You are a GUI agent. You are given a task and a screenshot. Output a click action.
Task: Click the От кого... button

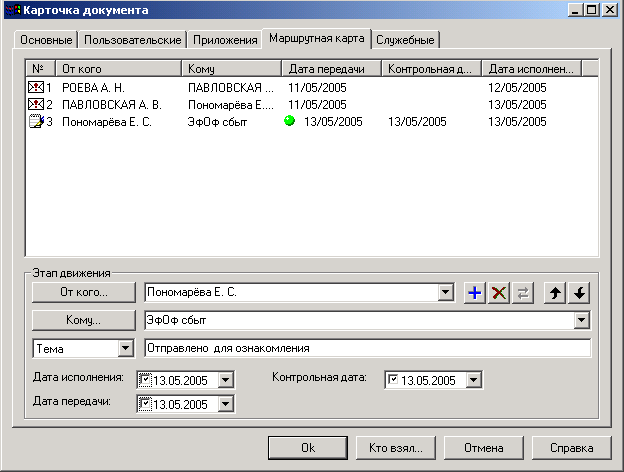click(84, 293)
